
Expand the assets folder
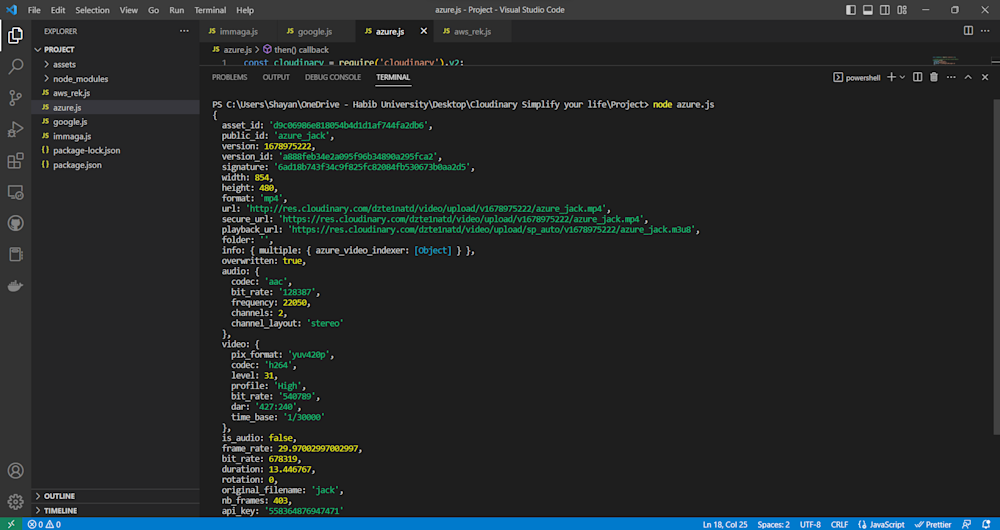pos(115,64)
